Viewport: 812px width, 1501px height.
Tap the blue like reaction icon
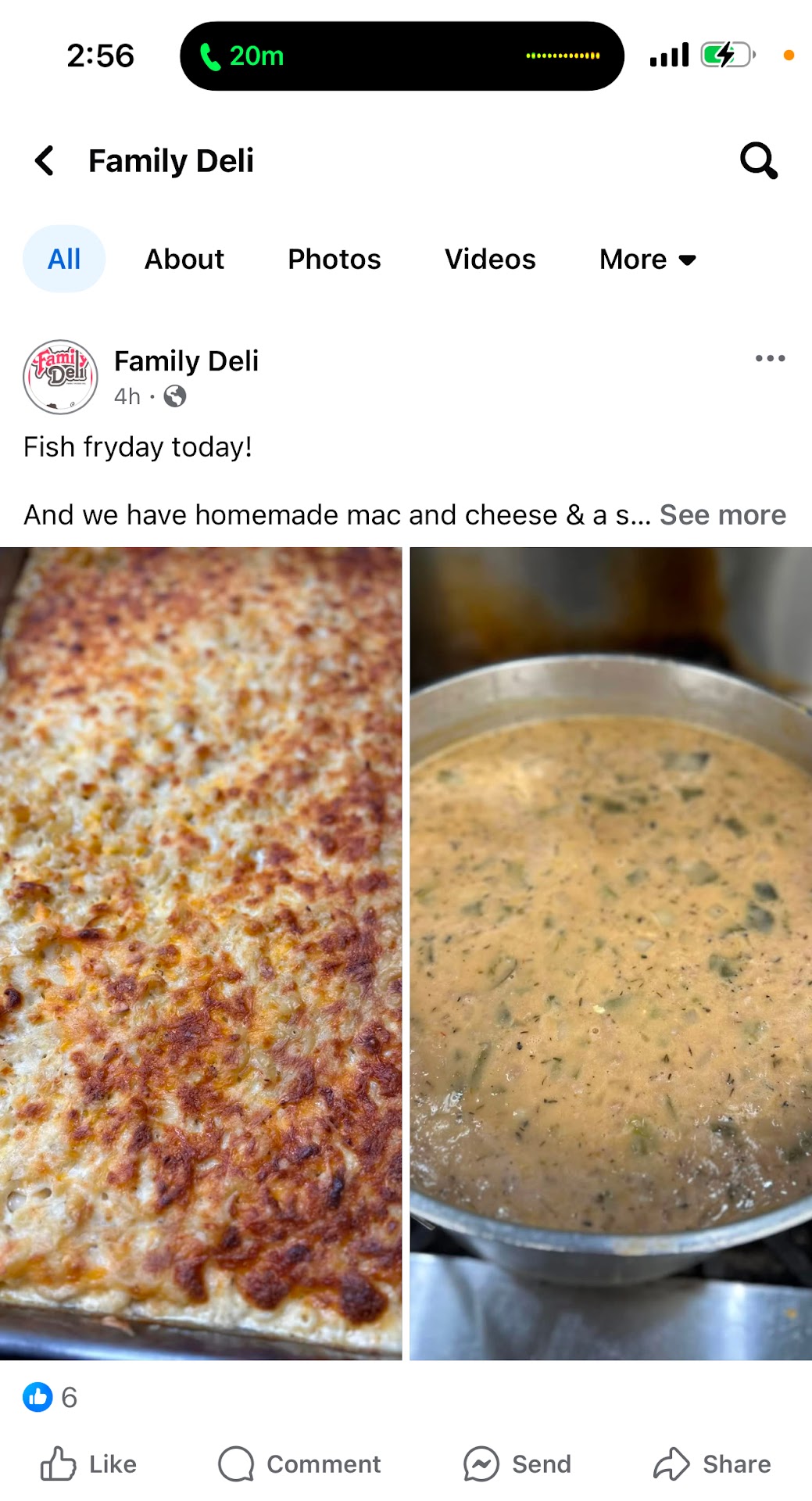coord(38,1397)
